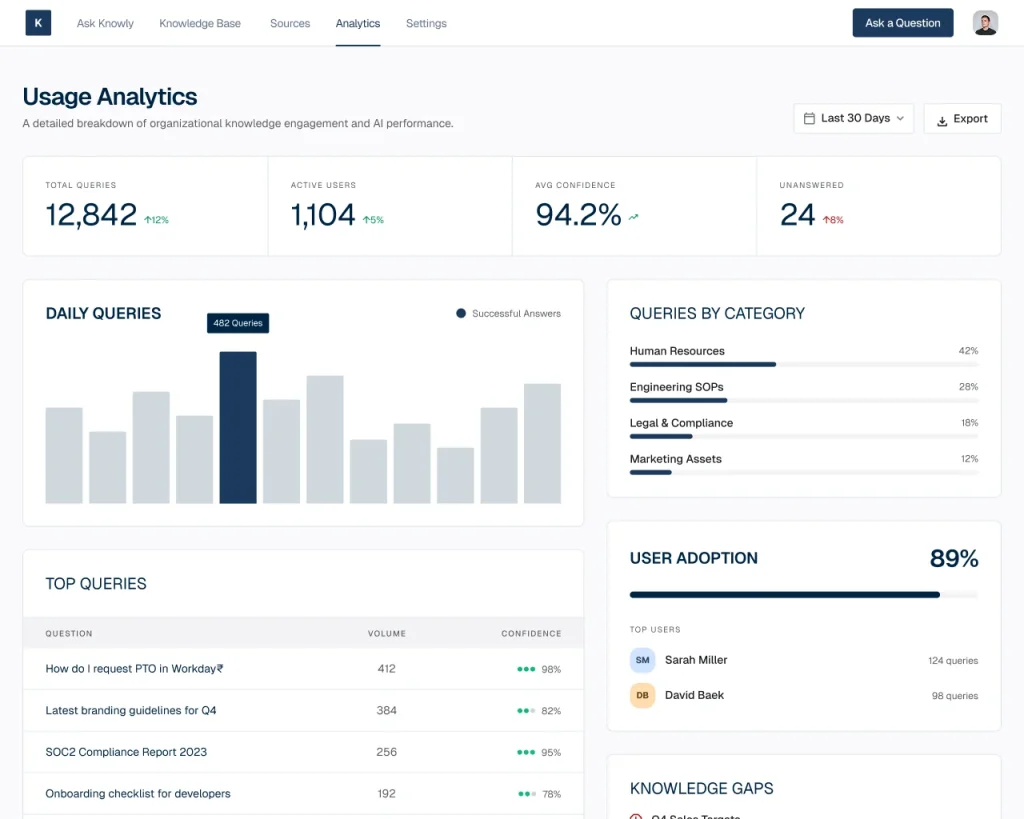Click confidence dots for Onboarding checklist
This screenshot has height=819, width=1024.
(x=526, y=794)
